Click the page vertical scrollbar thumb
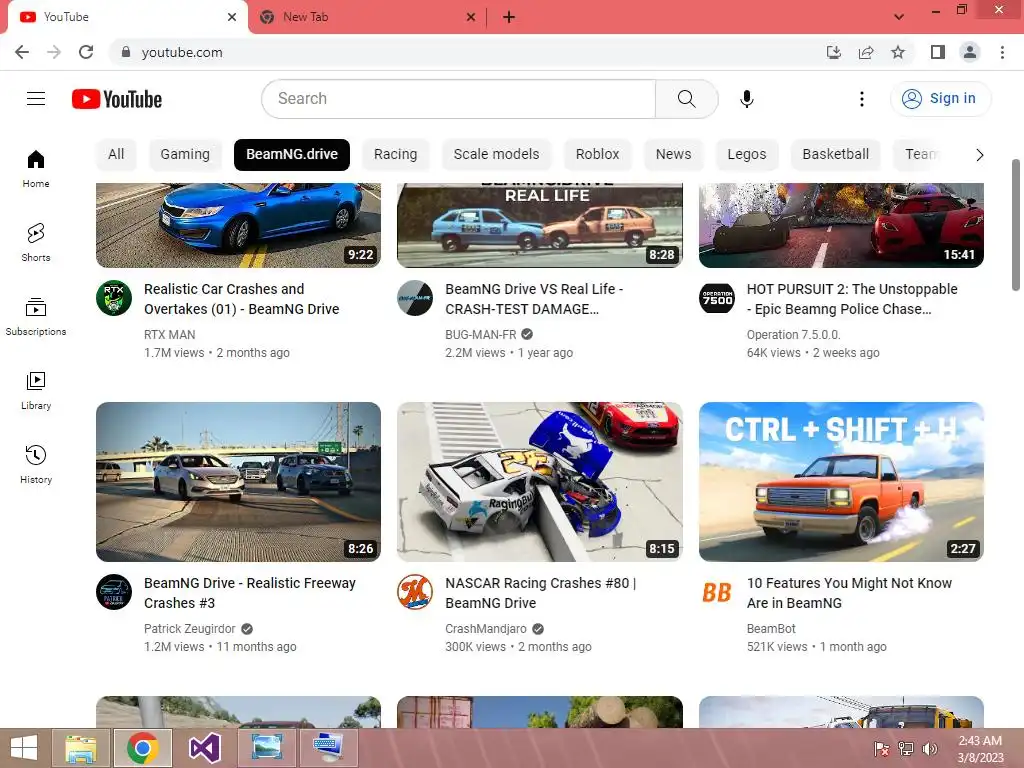1024x768 pixels. point(1016,225)
